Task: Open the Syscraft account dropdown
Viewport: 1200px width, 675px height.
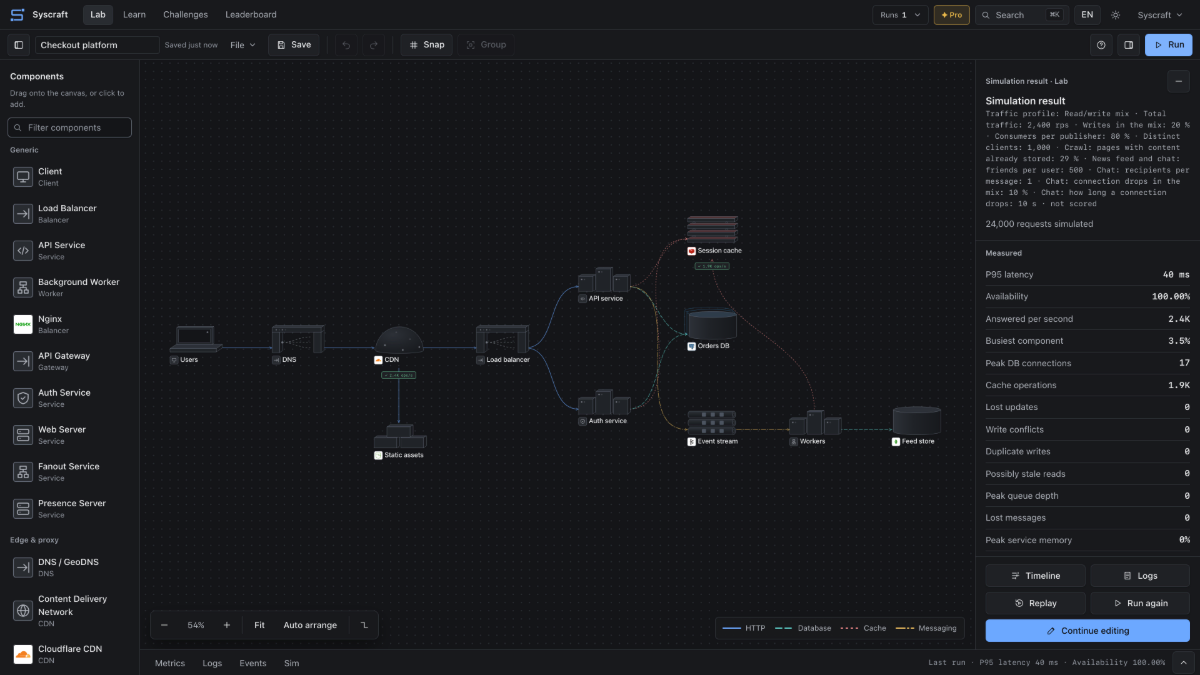Action: tap(1160, 15)
